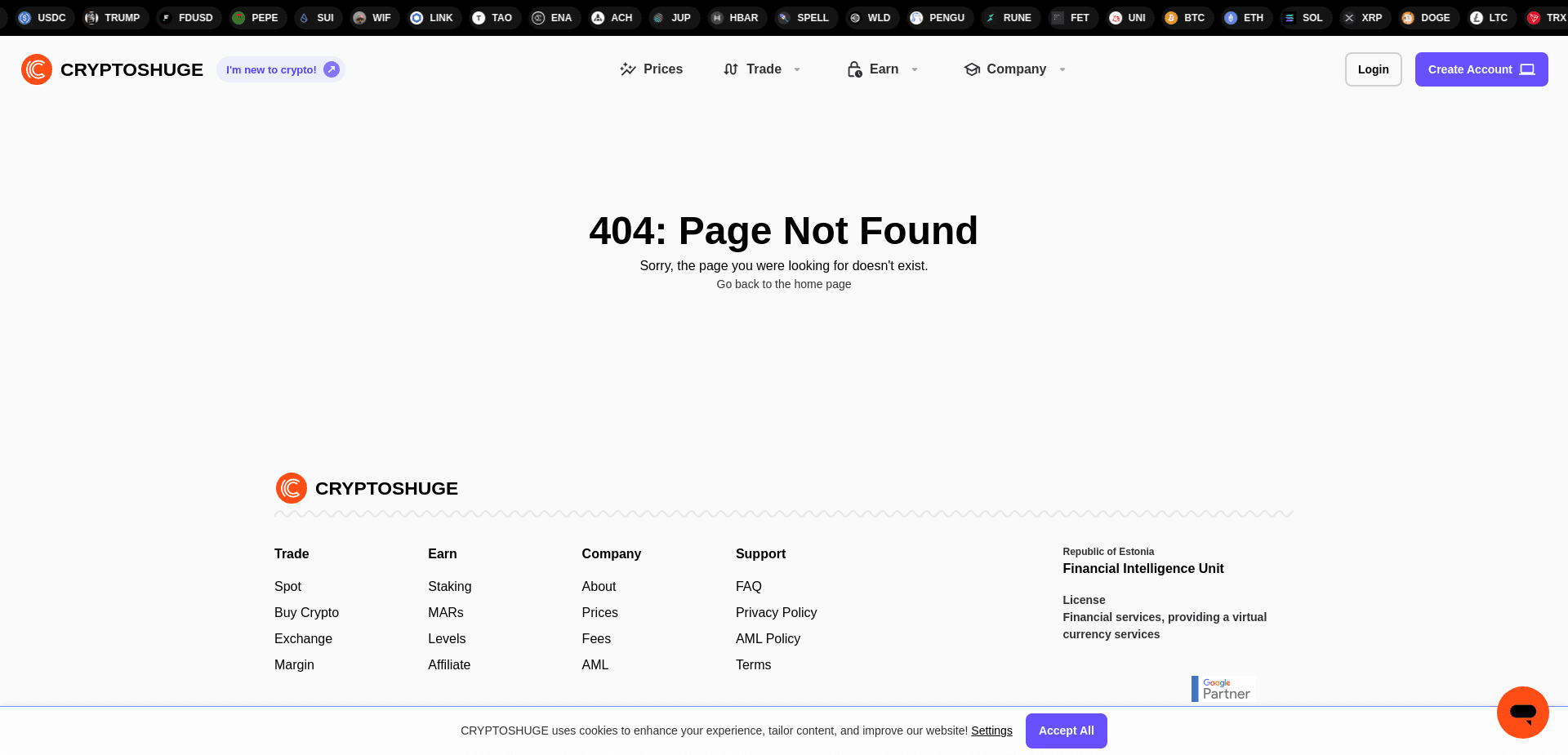Click the TRUMP coin icon in the ticker
This screenshot has width=1568, height=755.
[91, 17]
